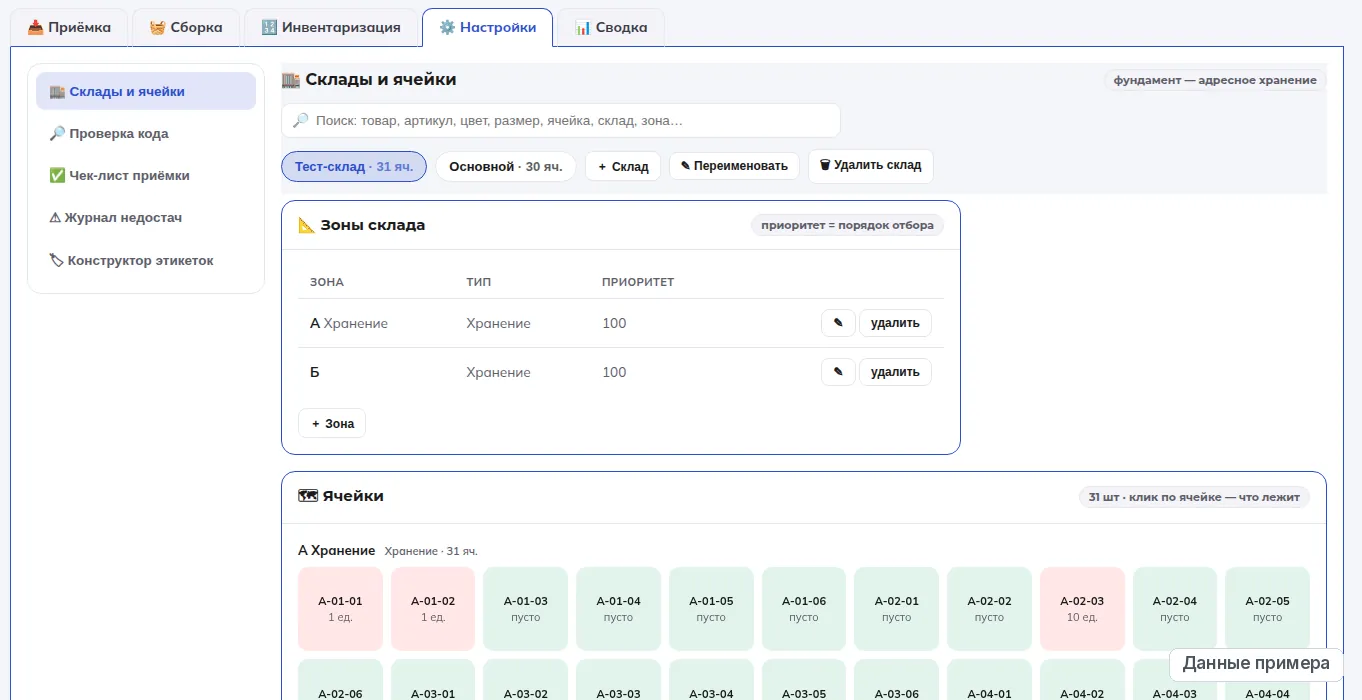
Task: Click the Данные примера button
Action: coord(1256,663)
